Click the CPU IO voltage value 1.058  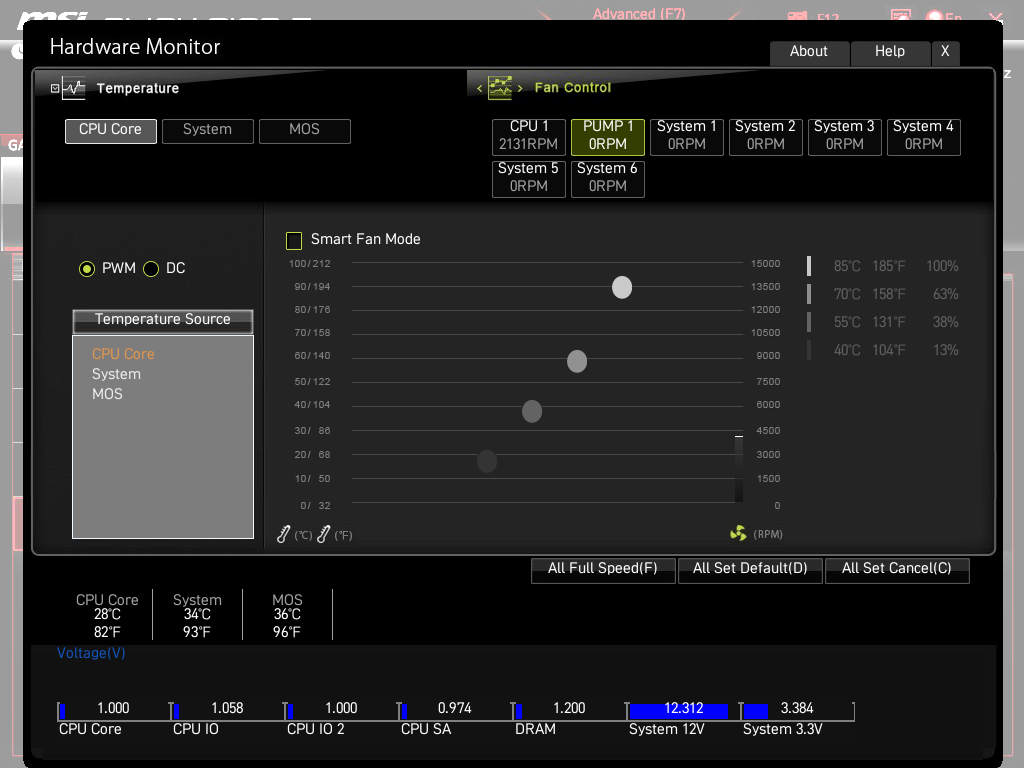coord(227,709)
